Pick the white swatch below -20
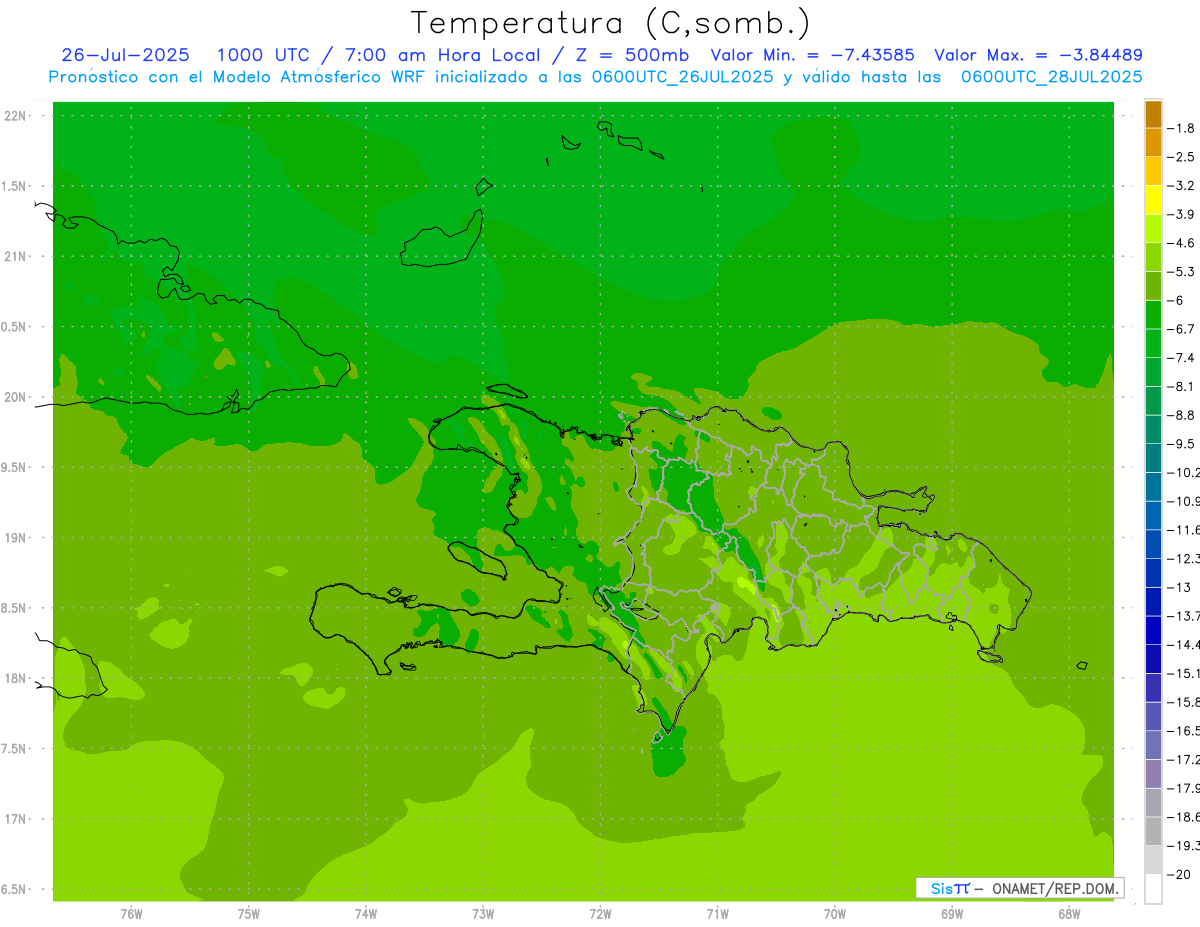1200x927 pixels. (x=1153, y=889)
